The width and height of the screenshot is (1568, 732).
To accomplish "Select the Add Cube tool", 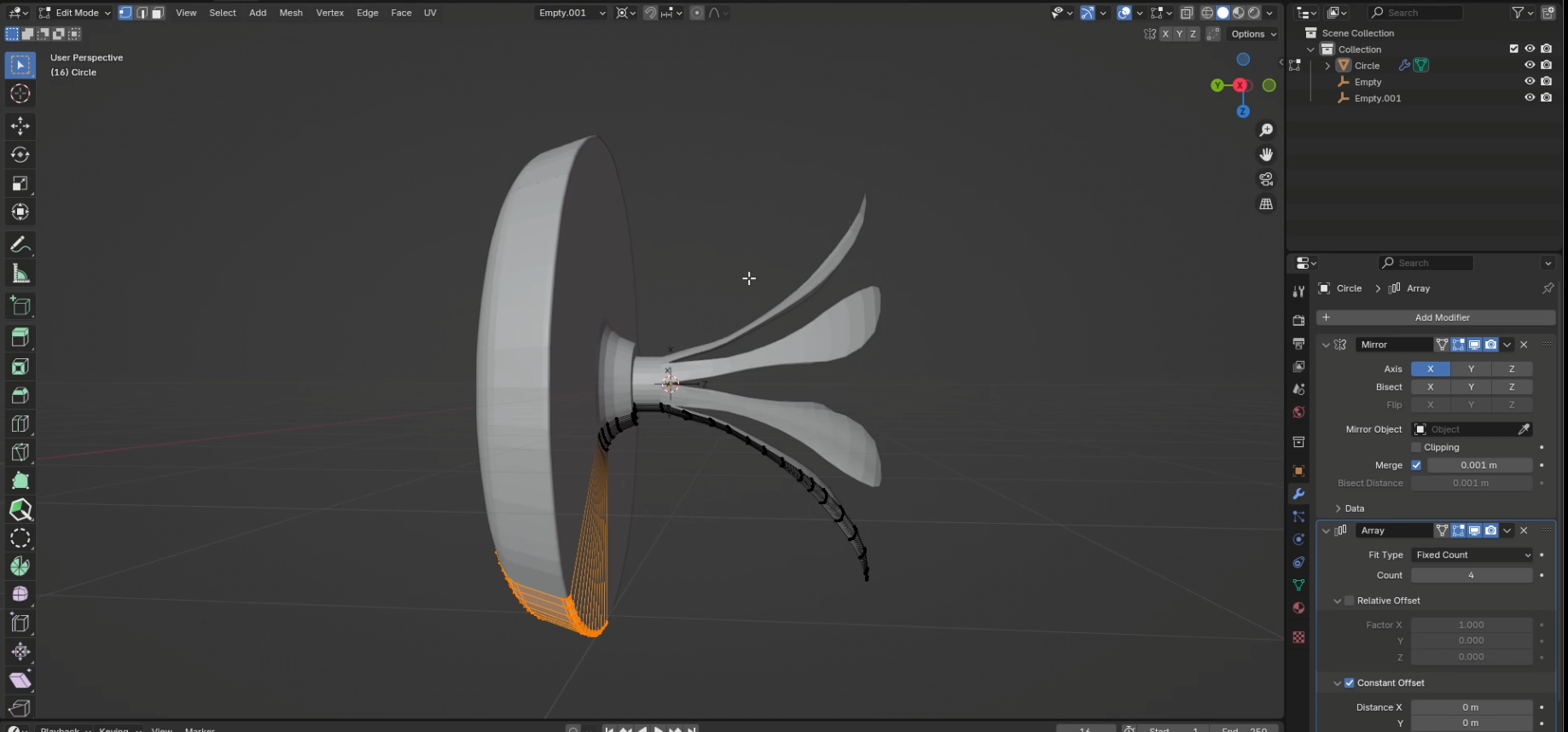I will click(20, 305).
